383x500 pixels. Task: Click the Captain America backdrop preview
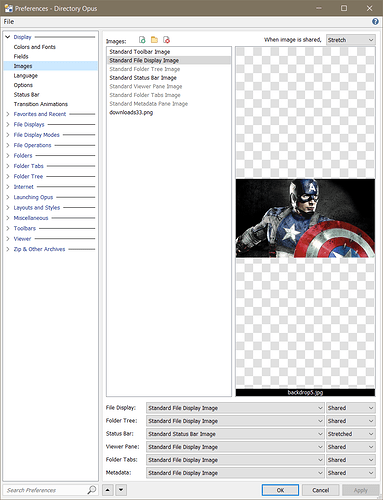click(x=305, y=218)
